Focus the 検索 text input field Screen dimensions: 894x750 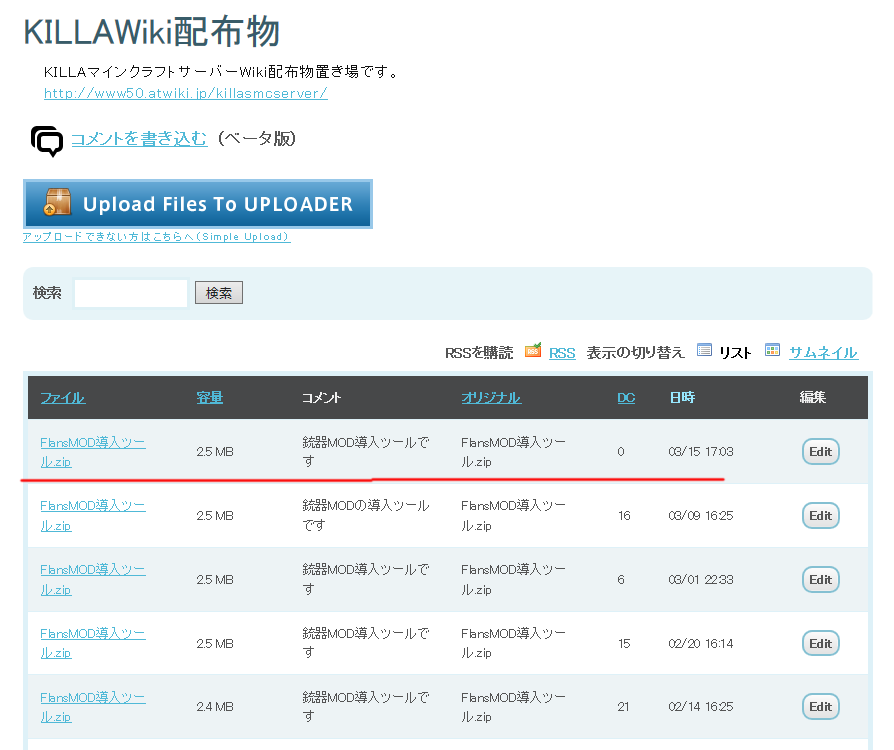130,293
